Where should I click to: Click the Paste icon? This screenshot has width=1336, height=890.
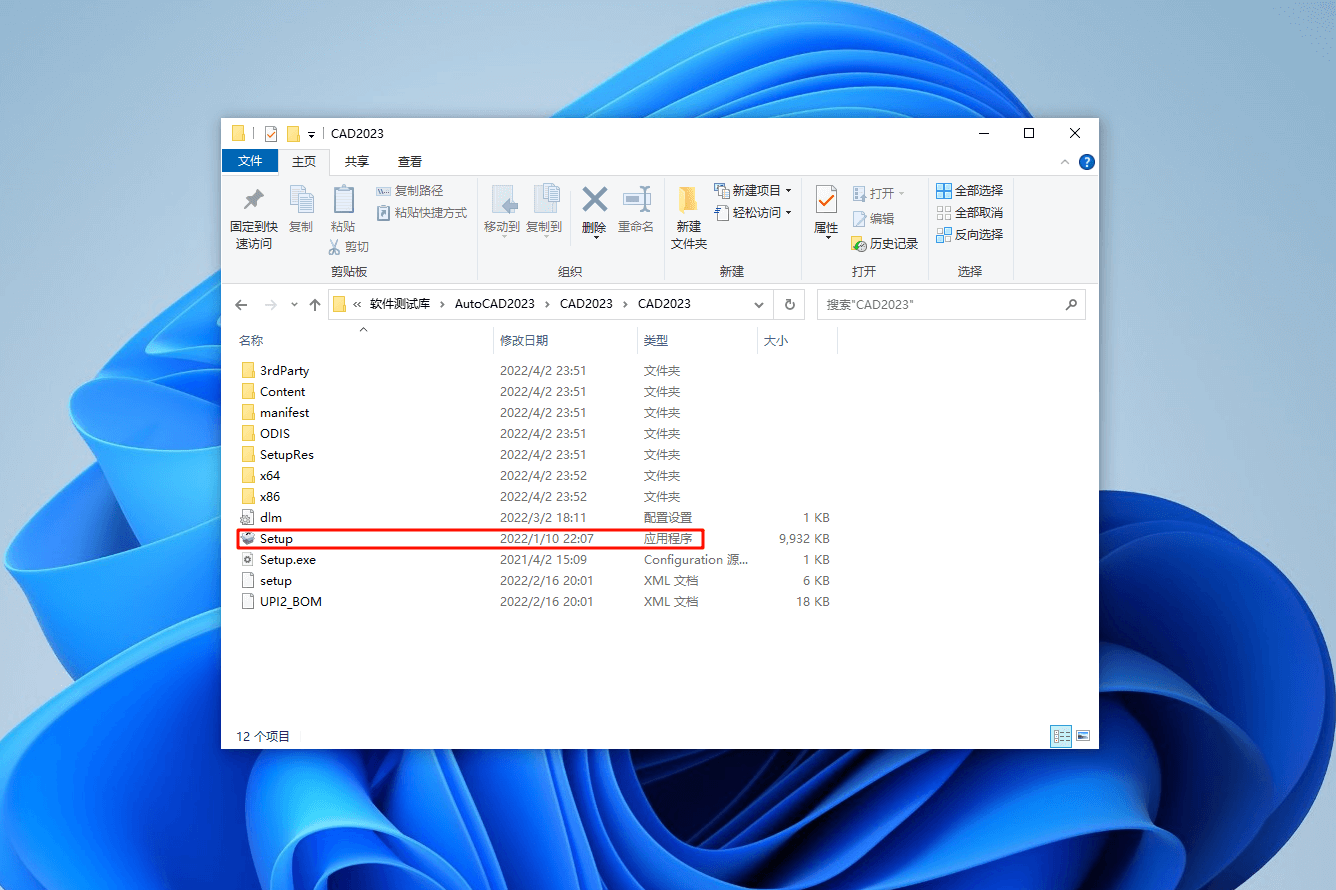tap(343, 207)
